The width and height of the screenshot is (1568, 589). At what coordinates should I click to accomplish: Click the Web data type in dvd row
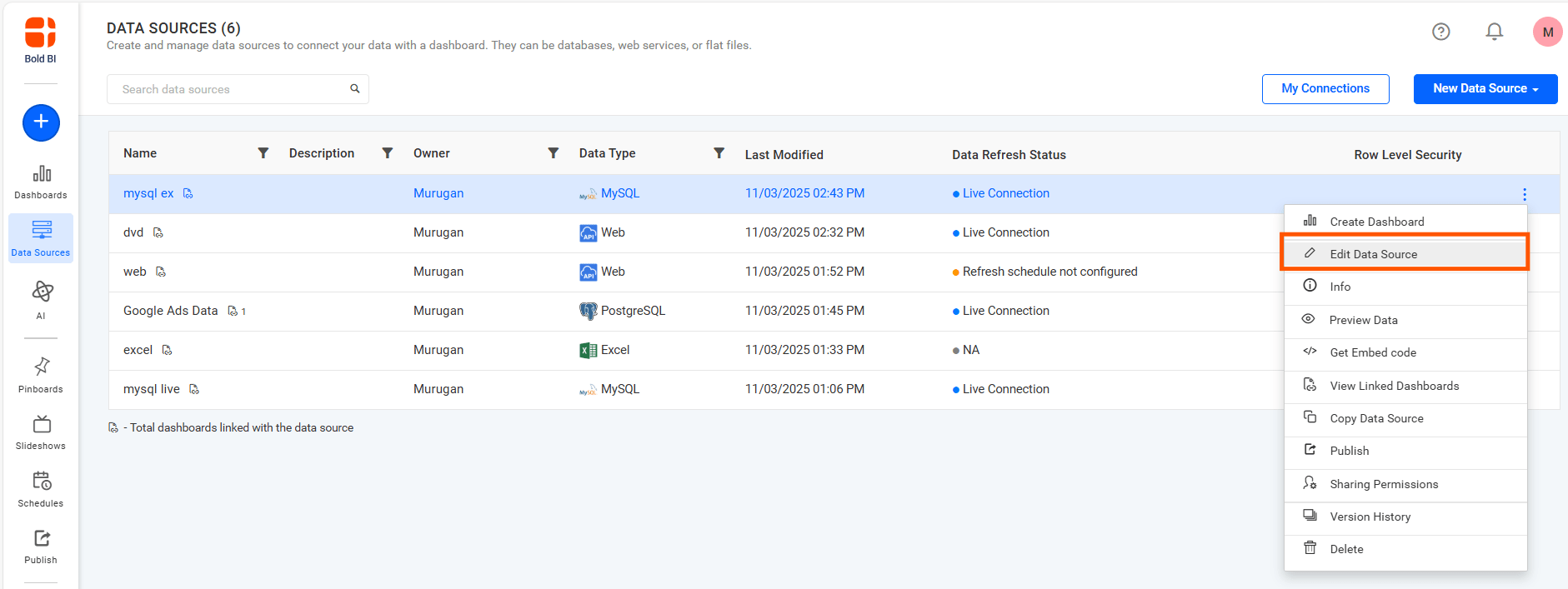(602, 232)
